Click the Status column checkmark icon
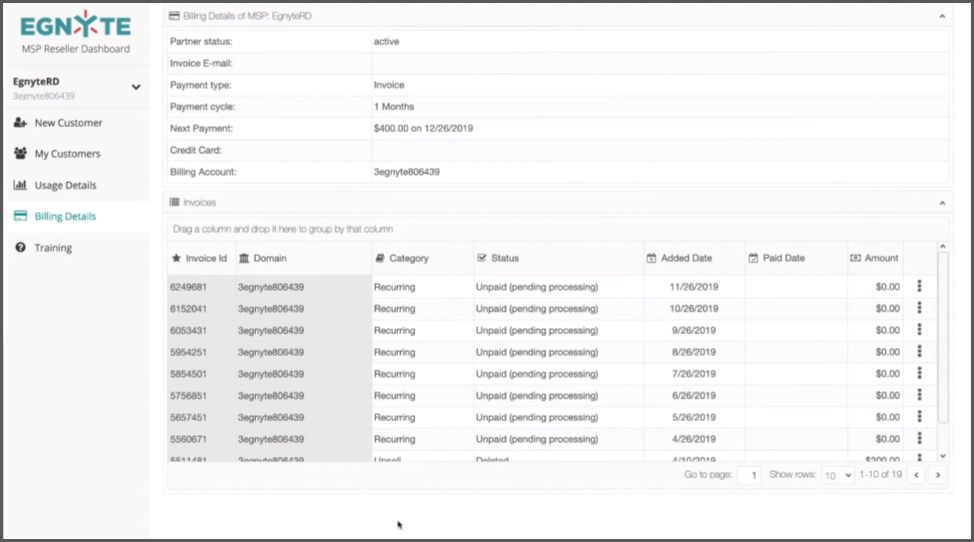Image resolution: width=974 pixels, height=542 pixels. (482, 258)
